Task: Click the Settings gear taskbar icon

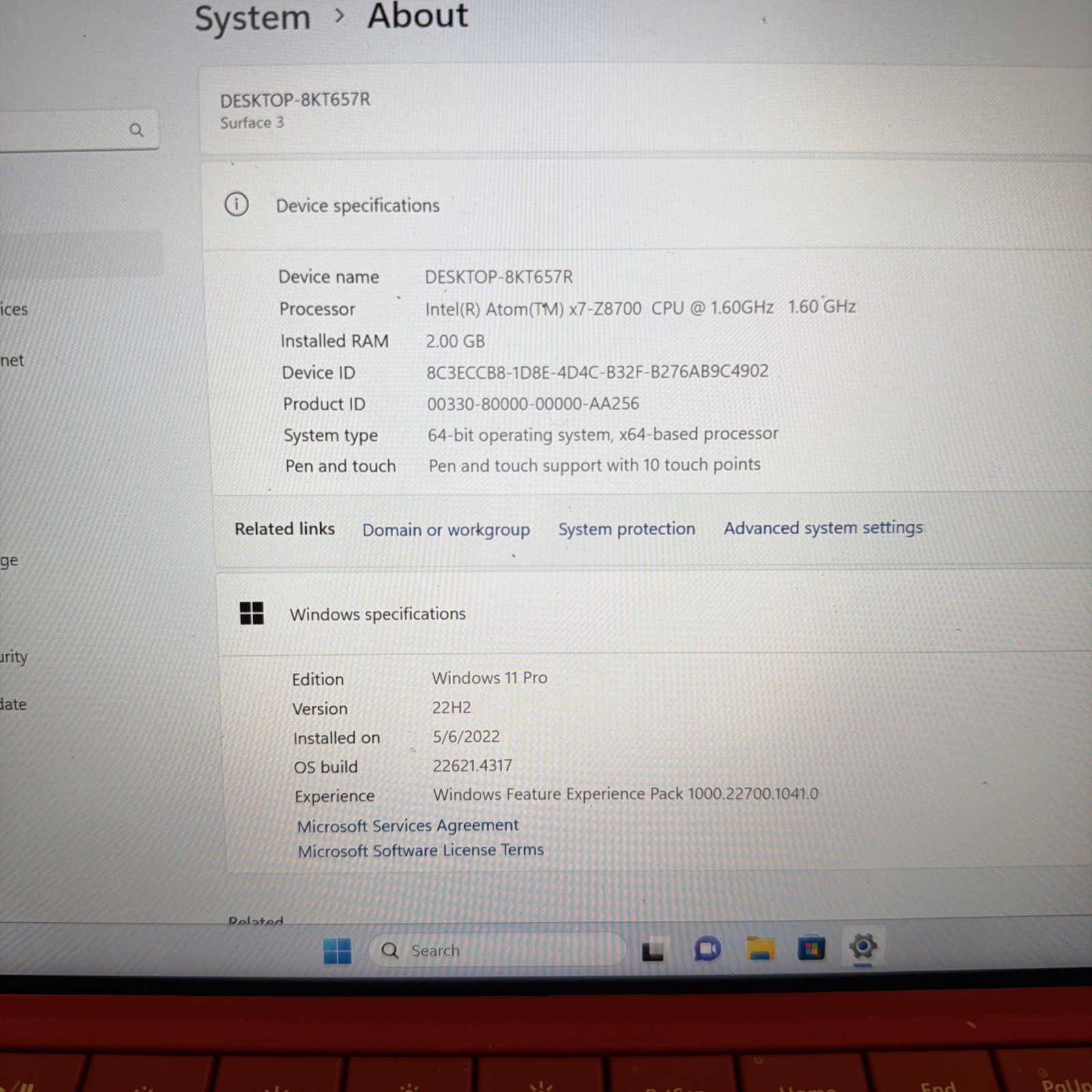Action: click(863, 946)
